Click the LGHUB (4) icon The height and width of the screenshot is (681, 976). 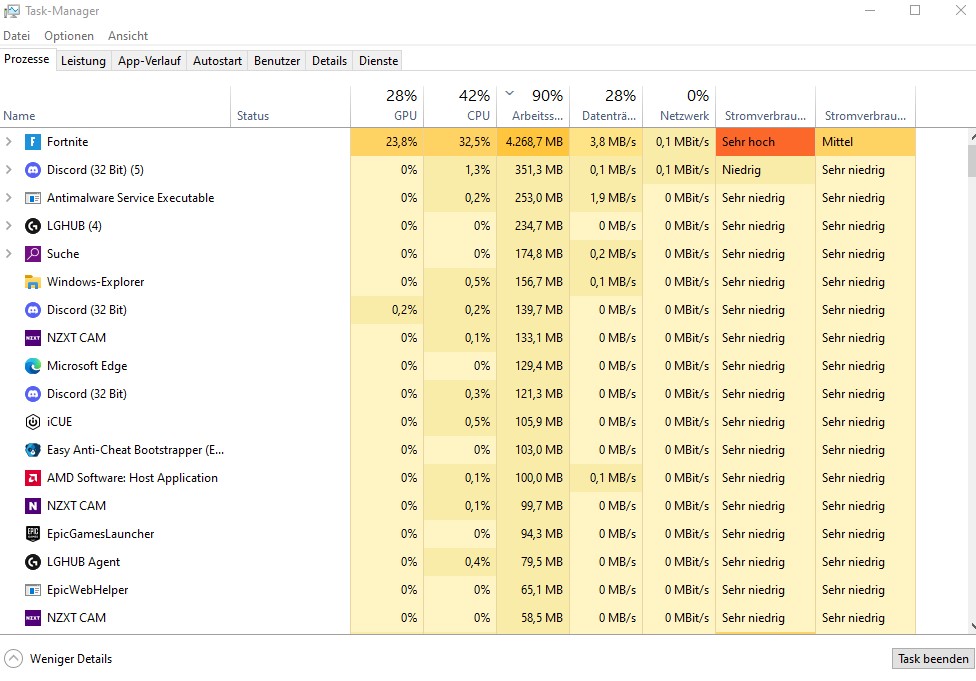tap(32, 226)
